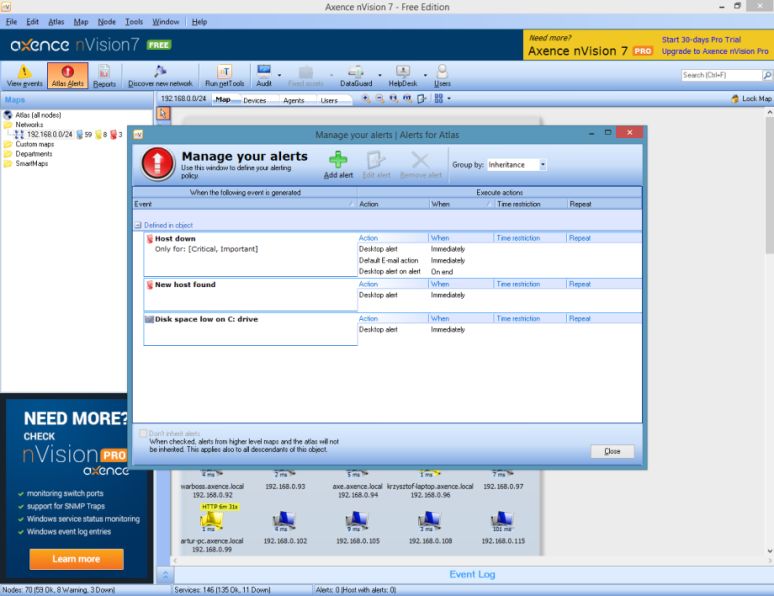The height and width of the screenshot is (596, 774).
Task: Select Atlas (all nodes) tree item
Action: 38,115
